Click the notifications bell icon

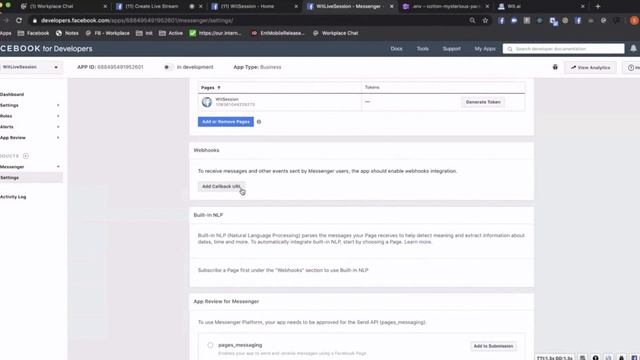(633, 48)
